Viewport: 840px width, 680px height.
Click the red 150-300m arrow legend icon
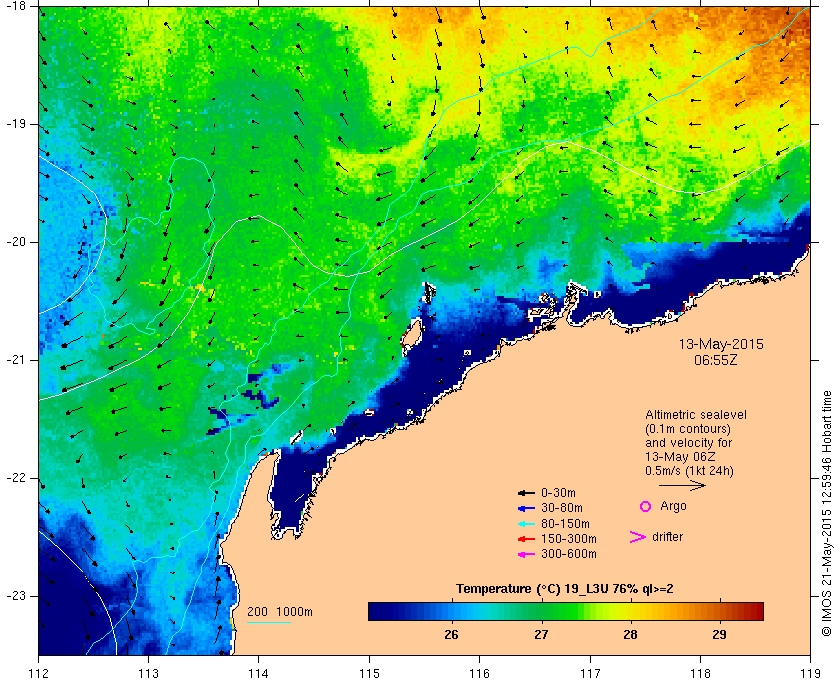click(526, 539)
